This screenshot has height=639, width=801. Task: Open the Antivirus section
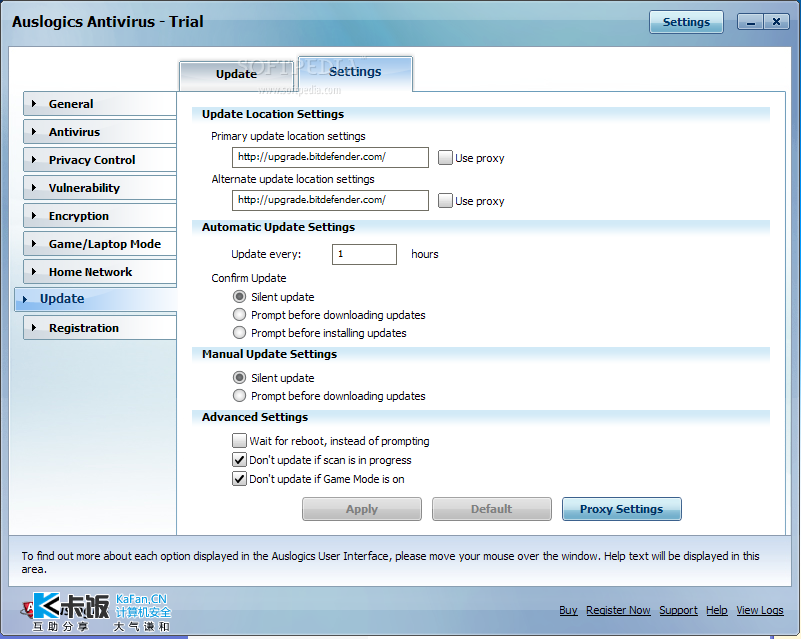tap(100, 132)
